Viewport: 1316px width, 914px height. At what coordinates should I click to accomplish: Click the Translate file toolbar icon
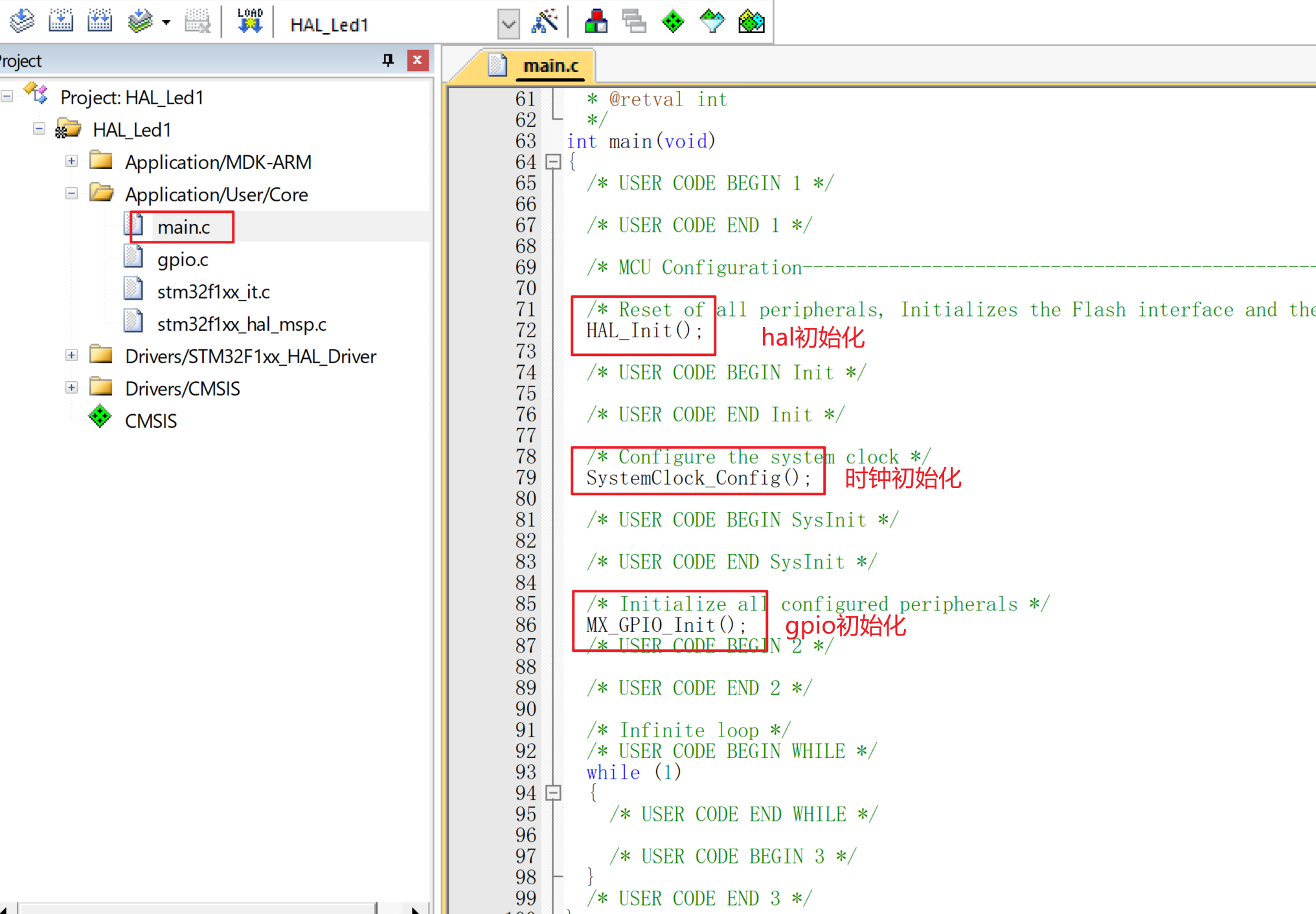click(x=21, y=21)
